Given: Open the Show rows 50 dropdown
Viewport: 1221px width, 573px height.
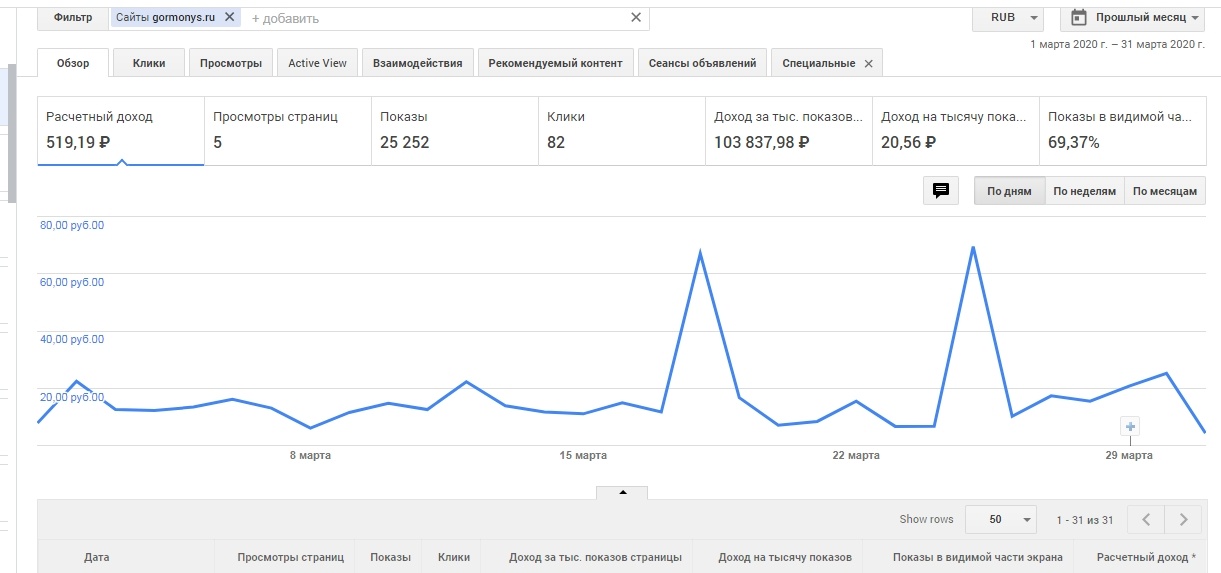Looking at the screenshot, I should 1001,520.
